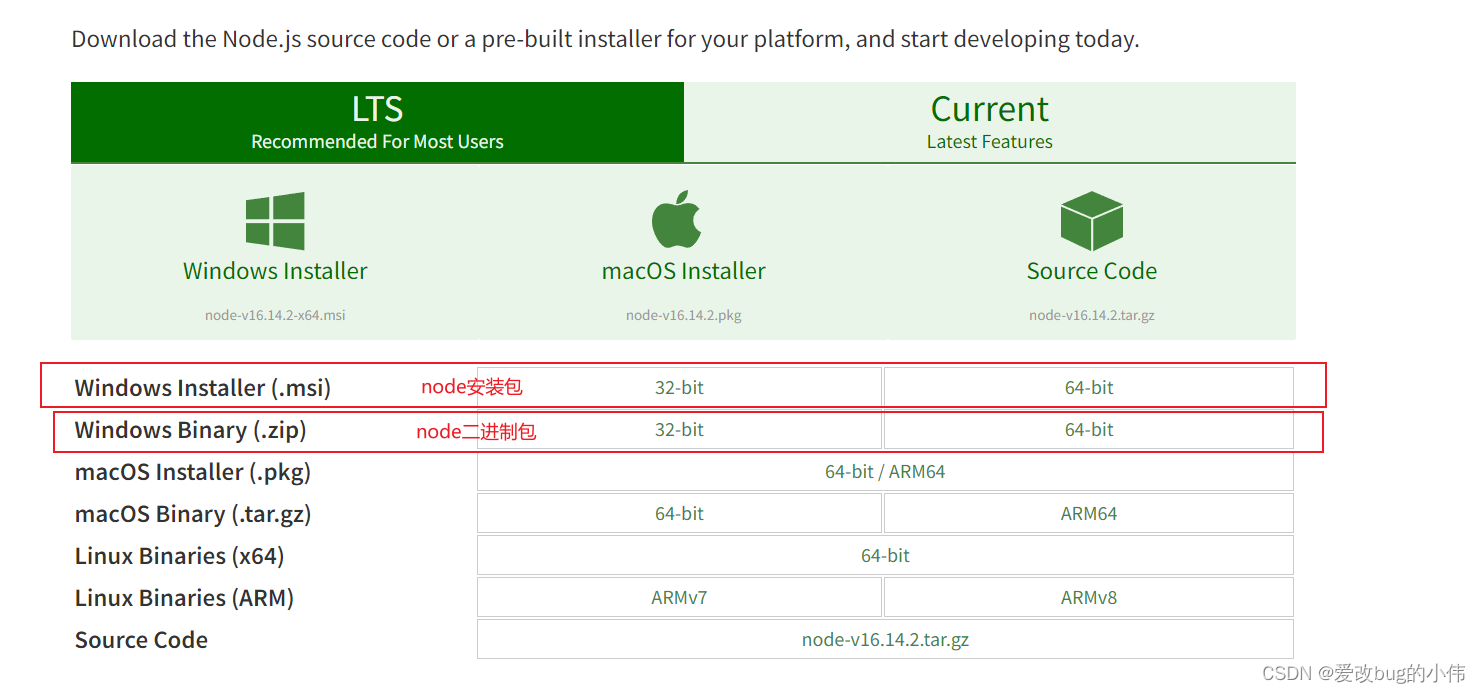The height and width of the screenshot is (693, 1480).
Task: Click the Download Node.js description sentence
Action: [605, 40]
